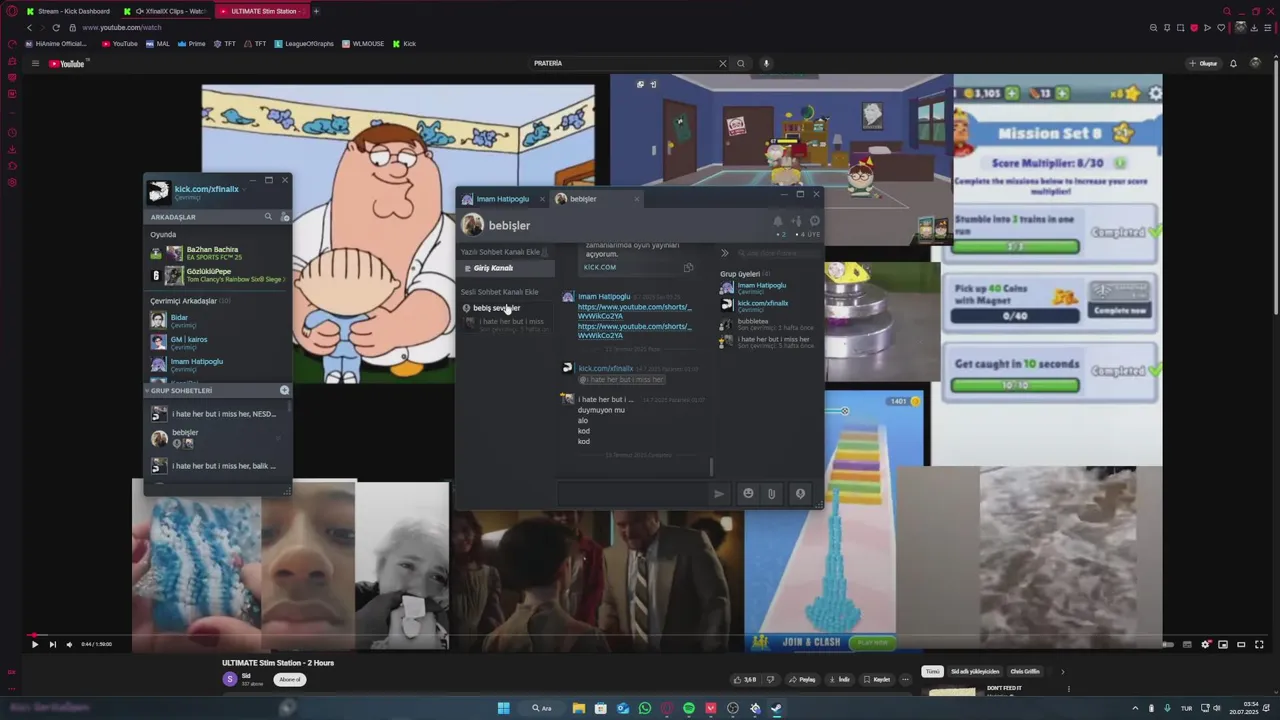Attach a file with paperclip
This screenshot has width=1280, height=720.
click(771, 493)
